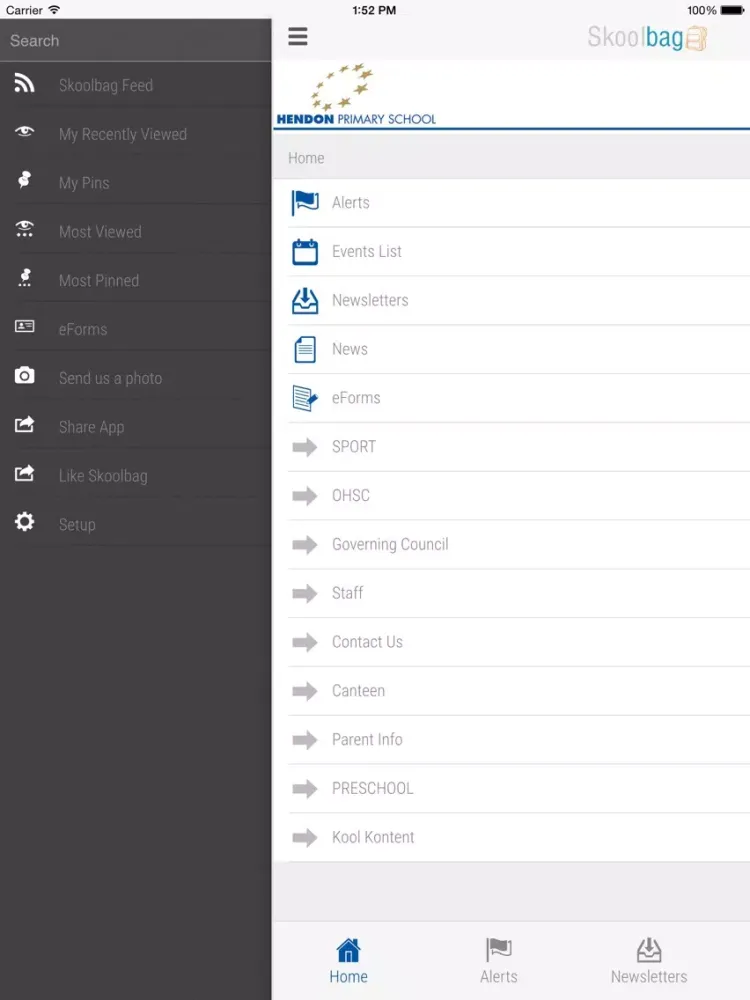Screen dimensions: 750x1000
Task: Tap the My Recently Viewed eye icon
Action: pos(24,132)
